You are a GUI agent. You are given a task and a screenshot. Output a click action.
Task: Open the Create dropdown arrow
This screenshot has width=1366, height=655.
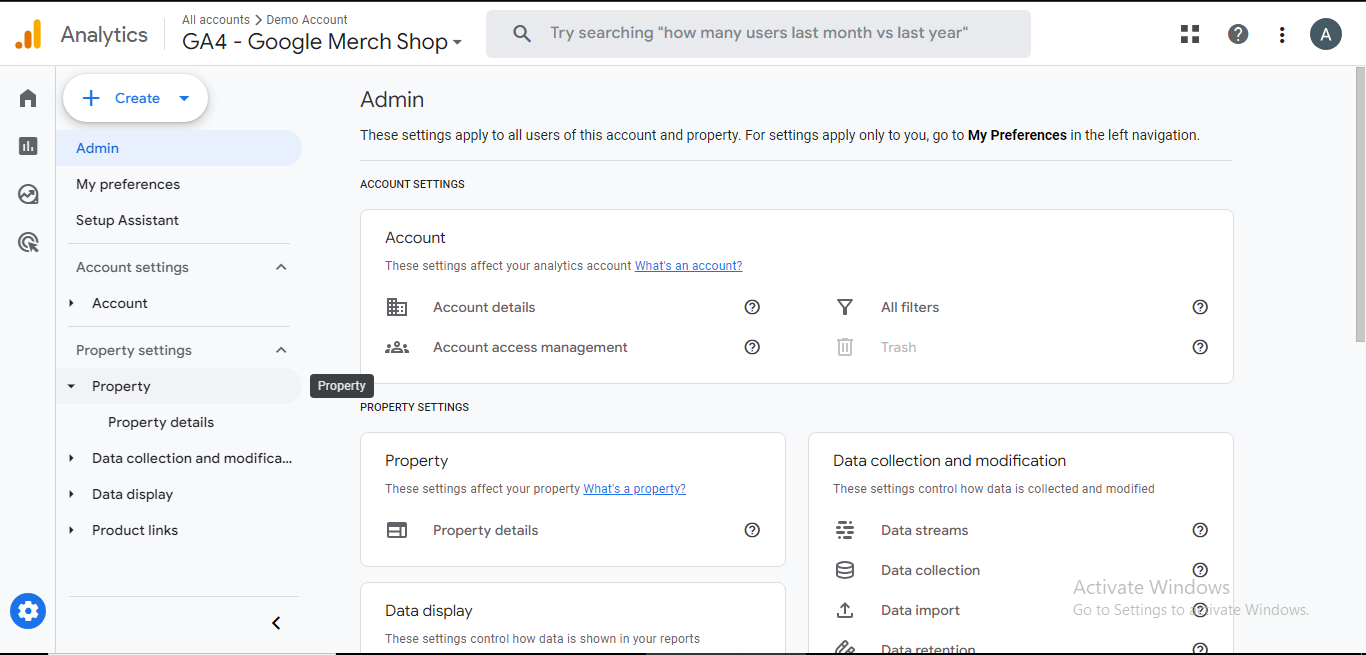point(184,98)
